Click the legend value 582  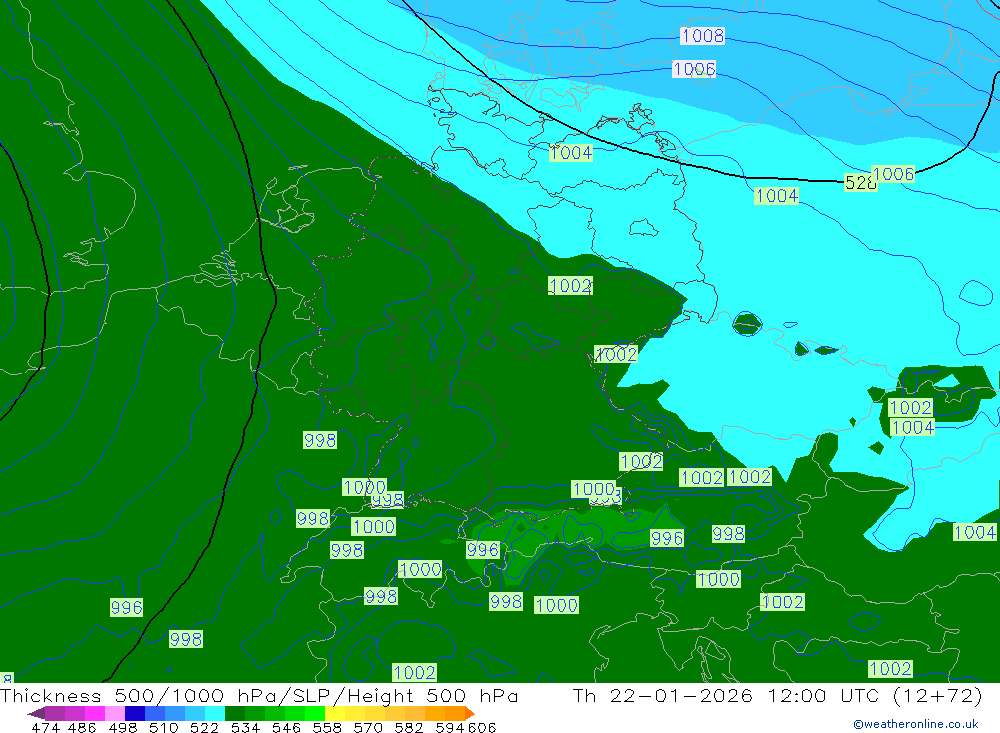coord(408,727)
